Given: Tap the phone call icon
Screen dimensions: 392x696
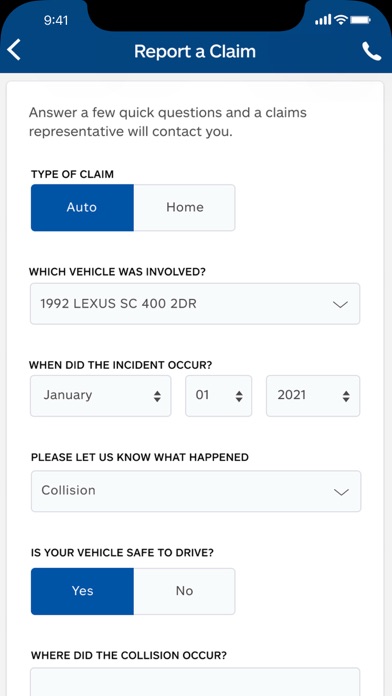Looking at the screenshot, I should coord(372,51).
